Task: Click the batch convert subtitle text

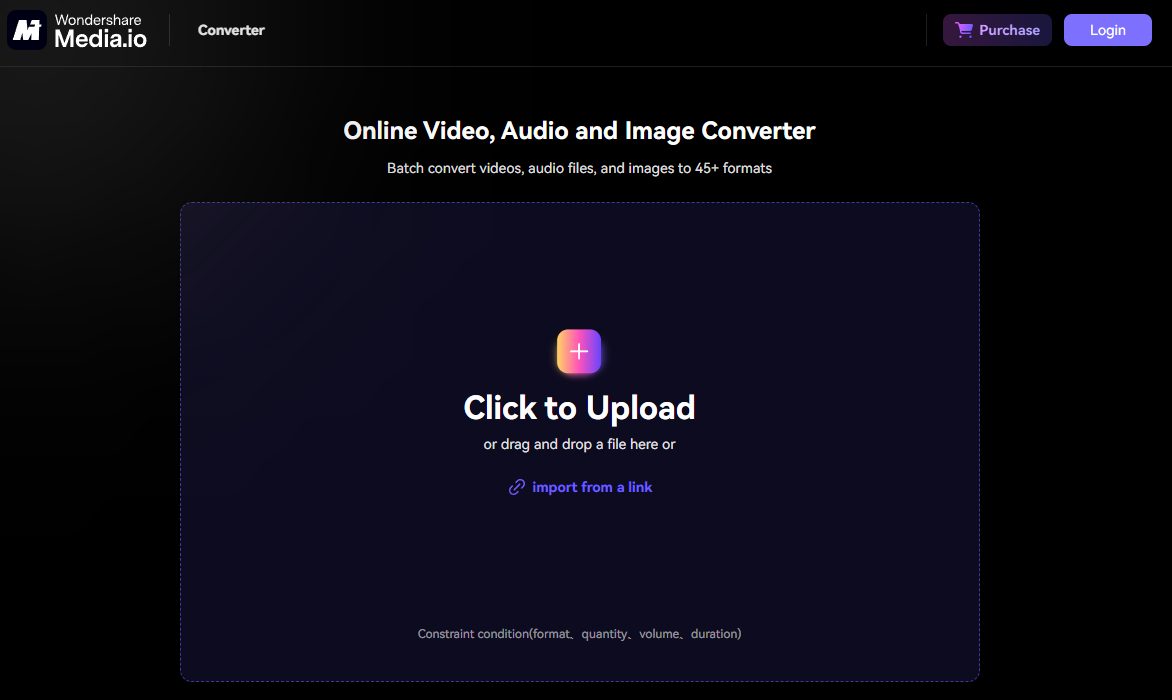Action: click(x=579, y=167)
